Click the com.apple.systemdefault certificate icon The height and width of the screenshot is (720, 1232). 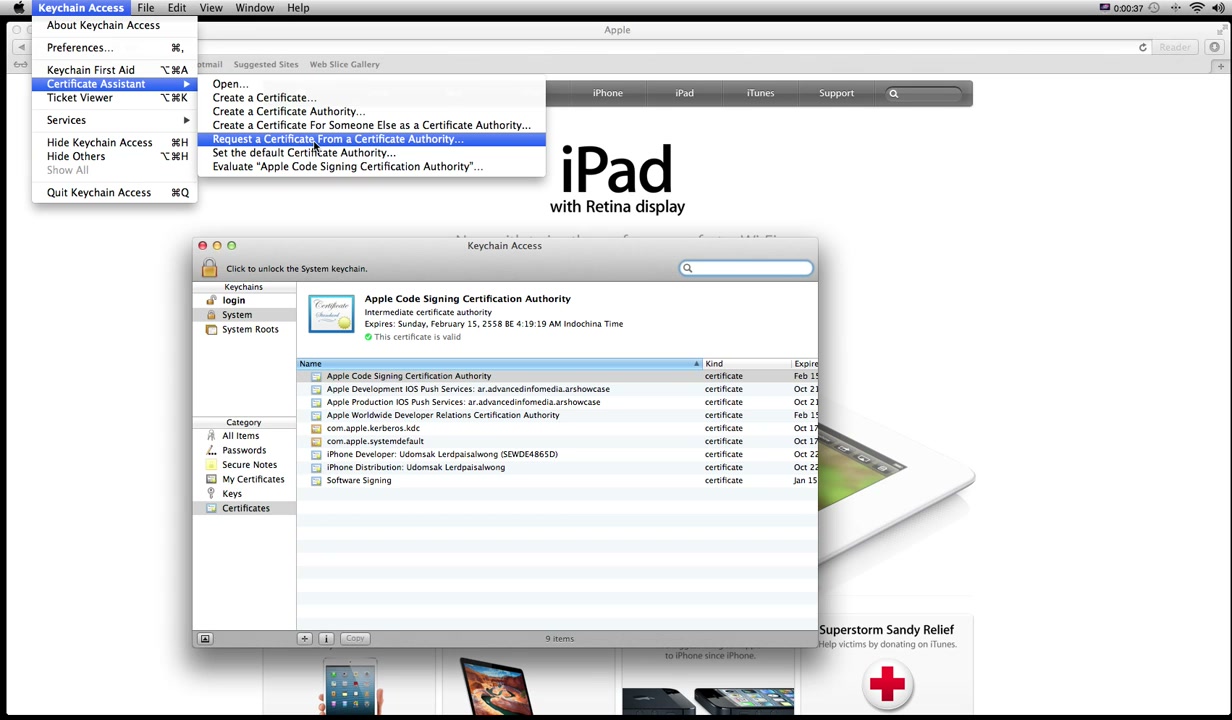click(x=316, y=441)
